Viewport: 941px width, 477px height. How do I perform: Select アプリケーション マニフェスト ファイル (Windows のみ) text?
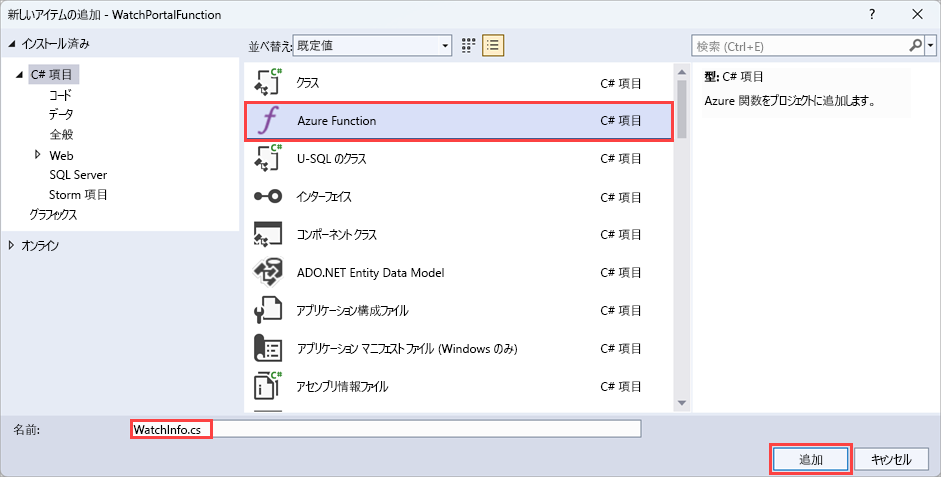pos(407,348)
